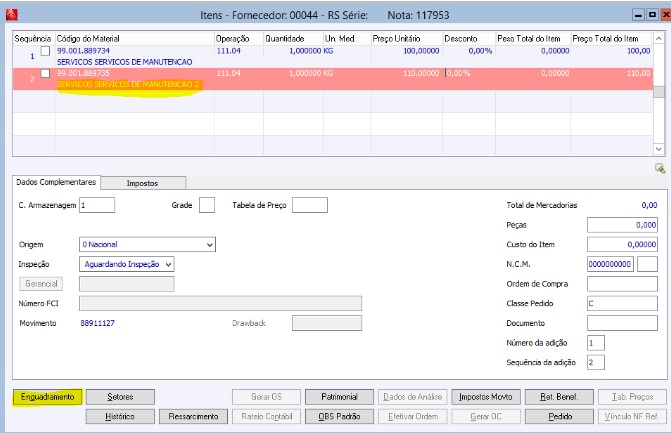Screen dimensions: 671x433
Task: Click the OBS Padrão button
Action: coord(339,416)
